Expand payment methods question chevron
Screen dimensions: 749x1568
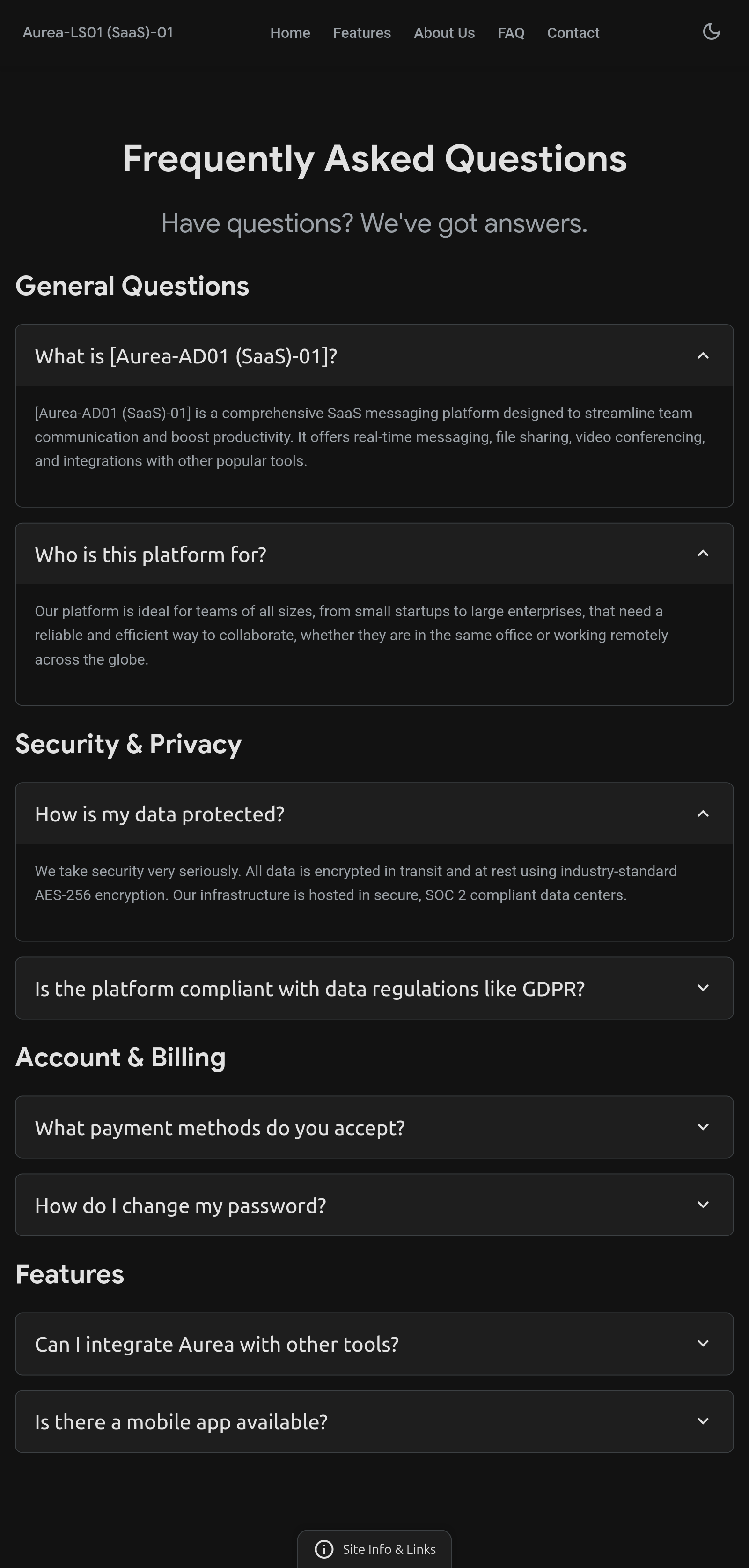pyautogui.click(x=703, y=1127)
